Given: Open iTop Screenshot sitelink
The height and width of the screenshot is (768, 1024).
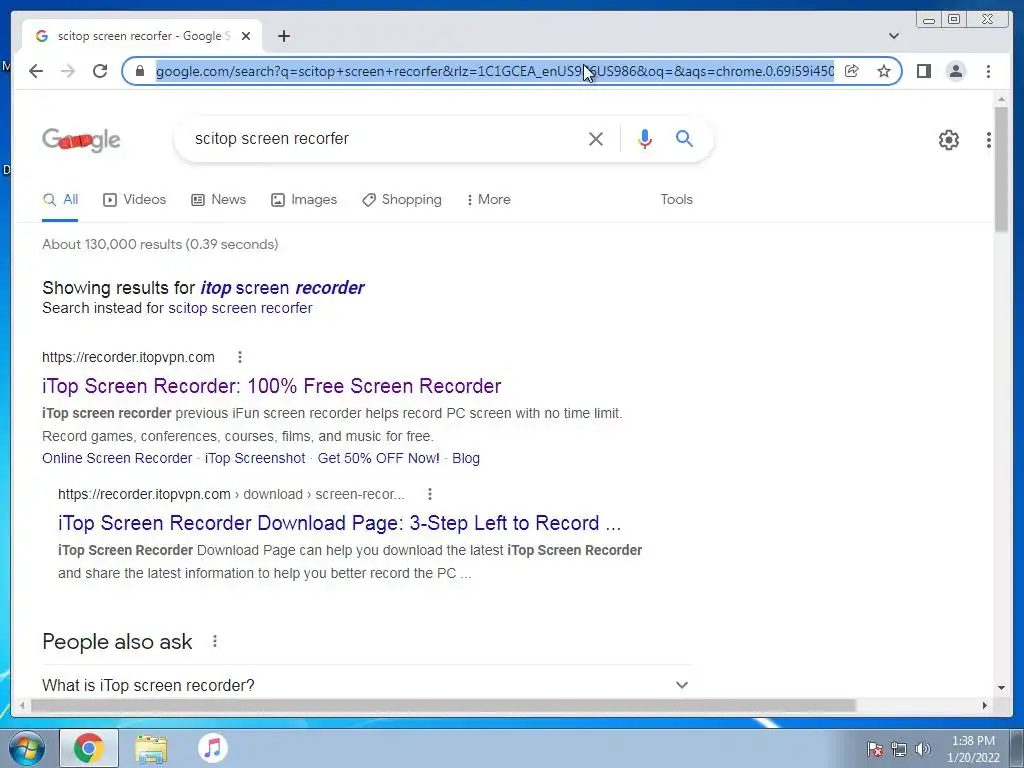Looking at the screenshot, I should 255,458.
